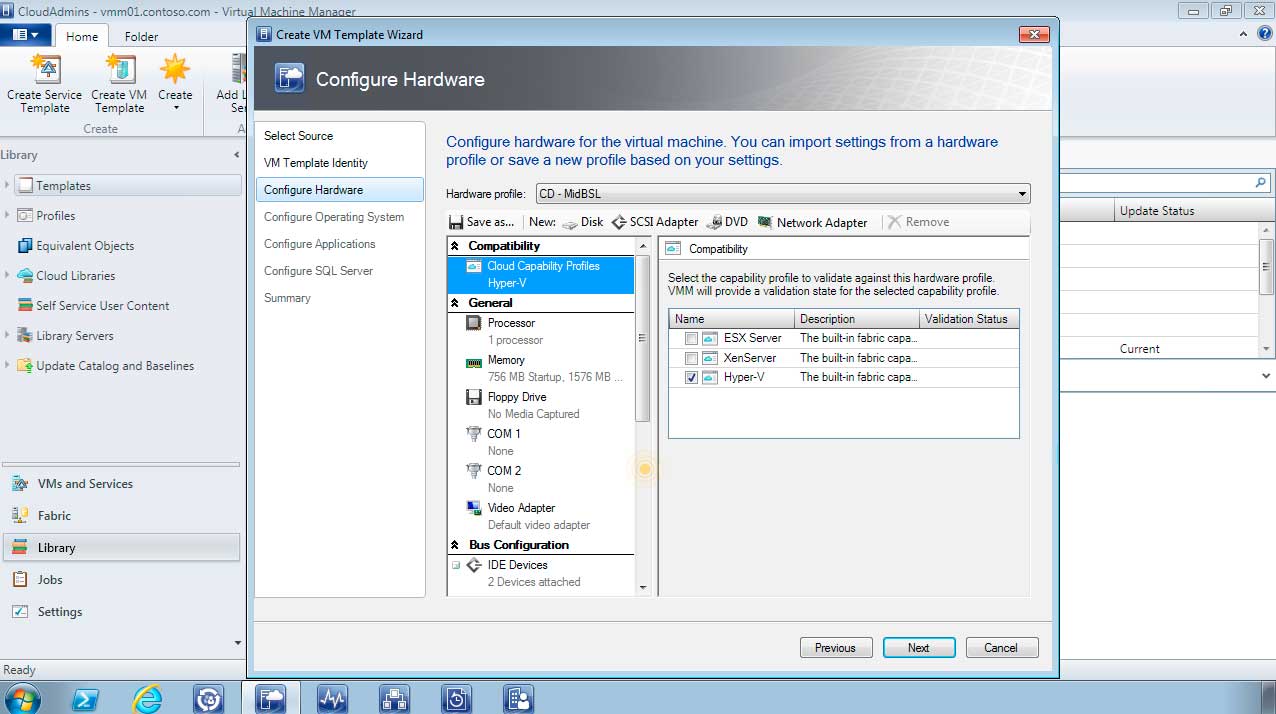Viewport: 1276px width, 714px height.
Task: Click the Create VM Template ribbon icon
Action: (x=119, y=84)
